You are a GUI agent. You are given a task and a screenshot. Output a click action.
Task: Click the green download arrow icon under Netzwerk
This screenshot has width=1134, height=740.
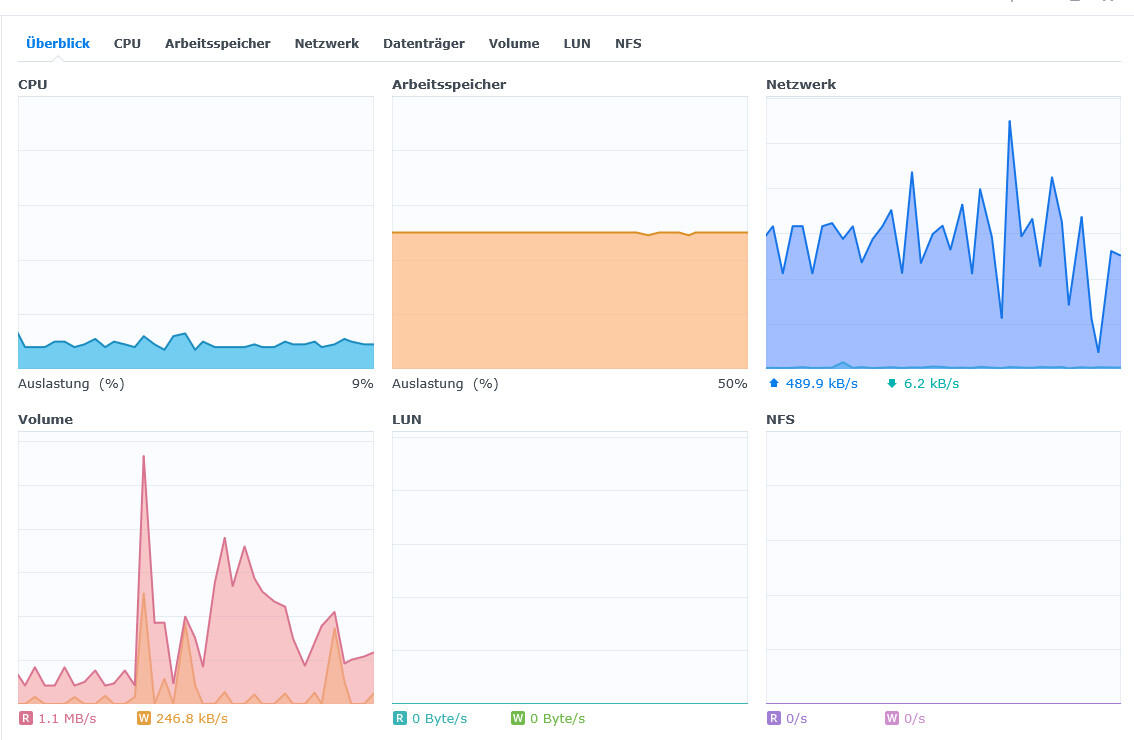tap(892, 383)
